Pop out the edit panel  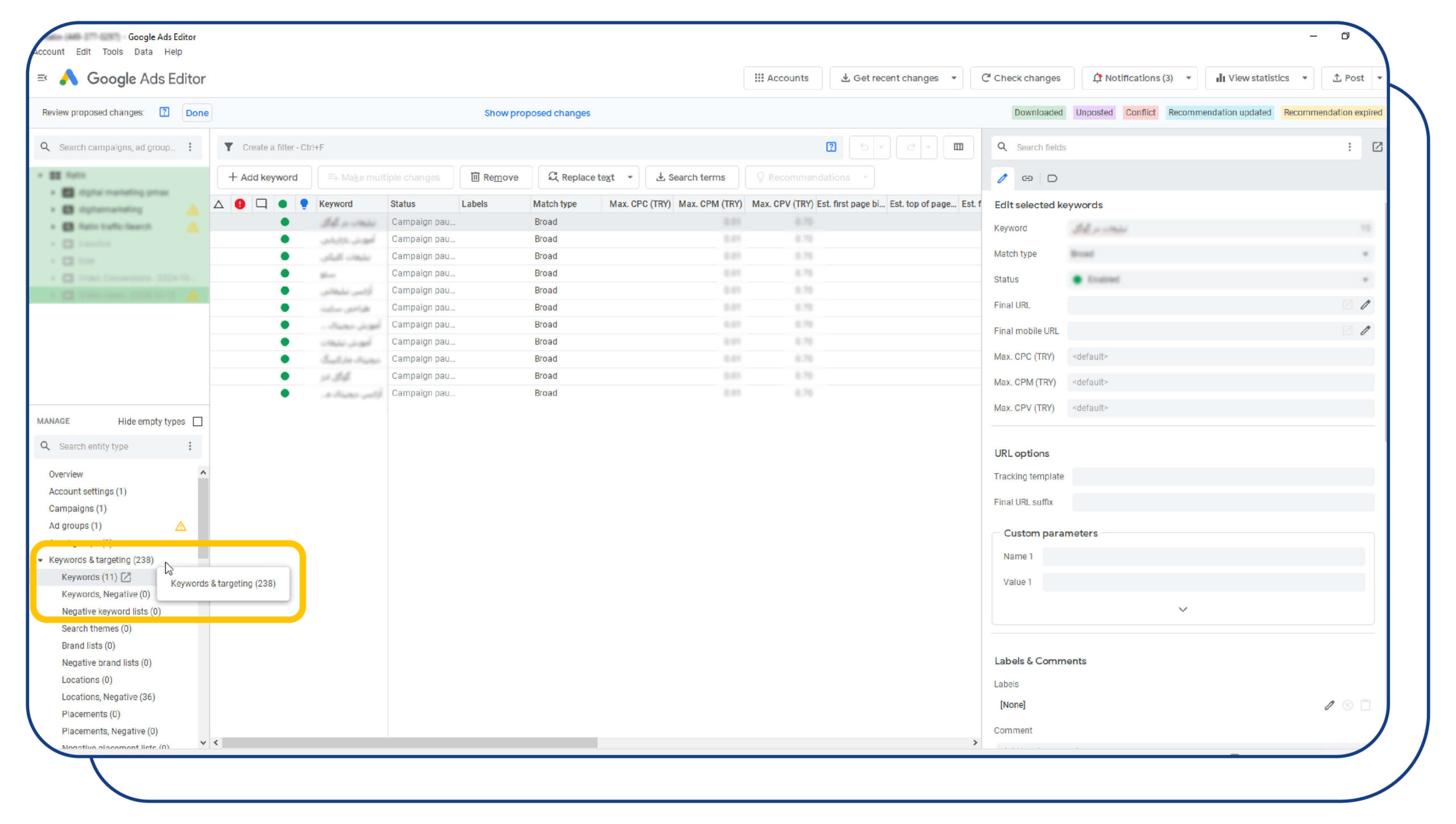[x=1377, y=147]
